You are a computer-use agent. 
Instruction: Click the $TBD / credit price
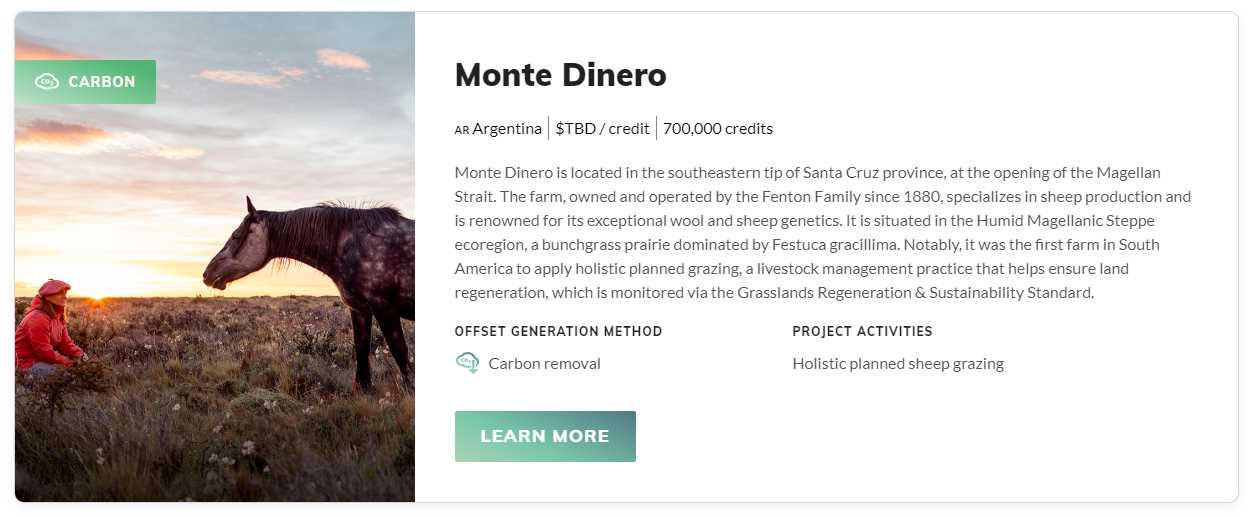602,129
